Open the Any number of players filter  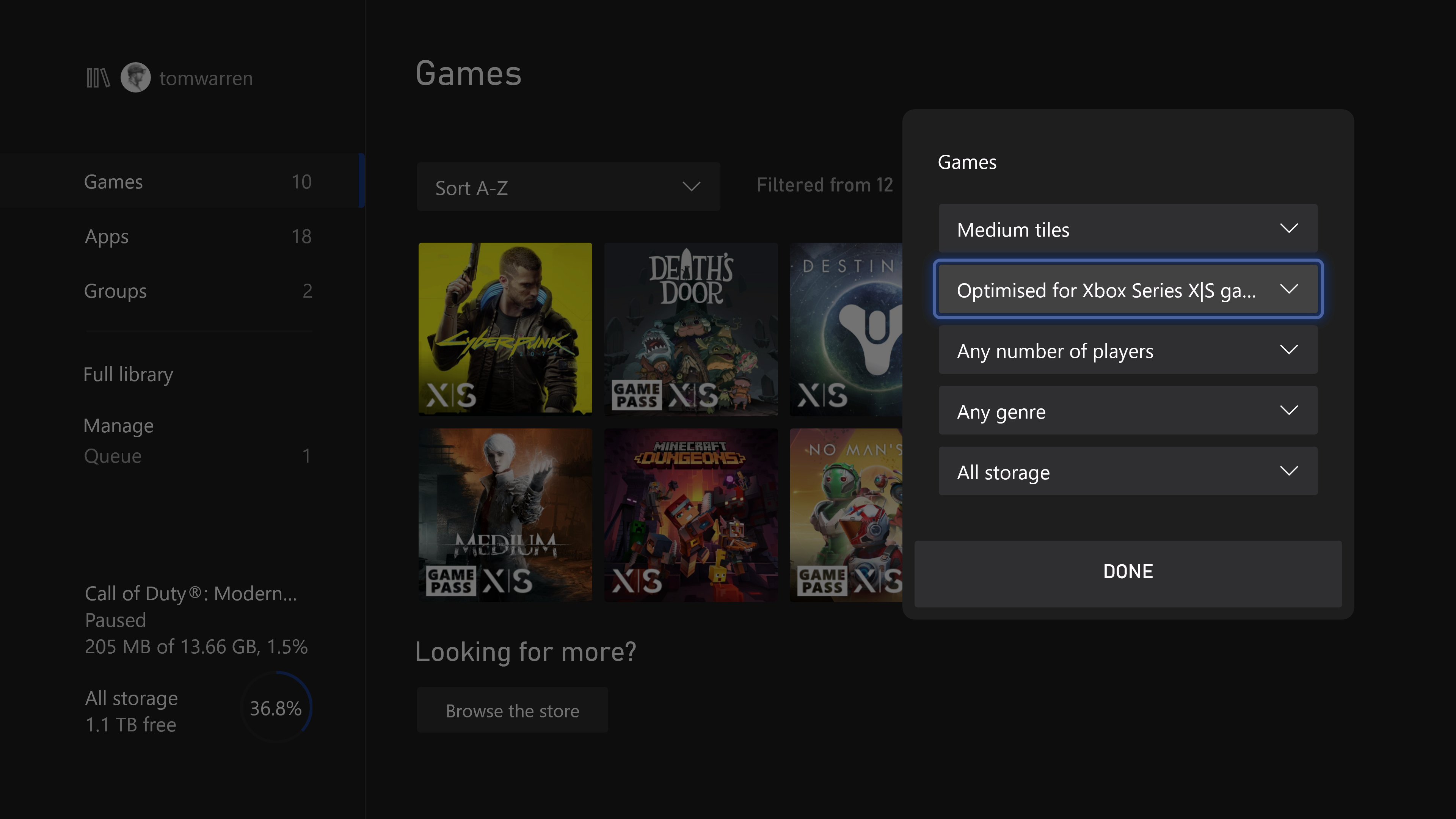click(1128, 350)
